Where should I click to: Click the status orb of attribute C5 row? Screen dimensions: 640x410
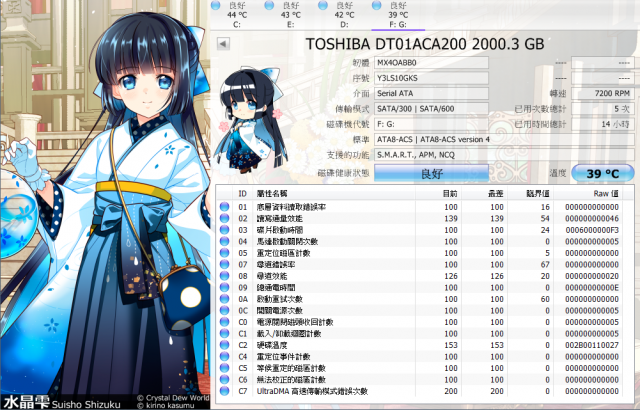click(224, 368)
